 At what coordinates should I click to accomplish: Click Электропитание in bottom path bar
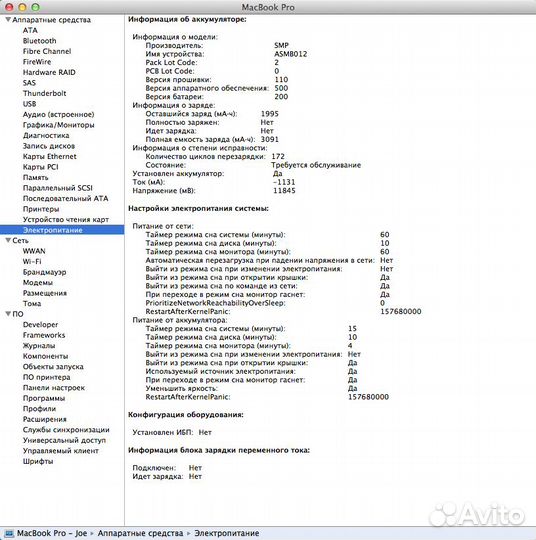click(x=227, y=533)
